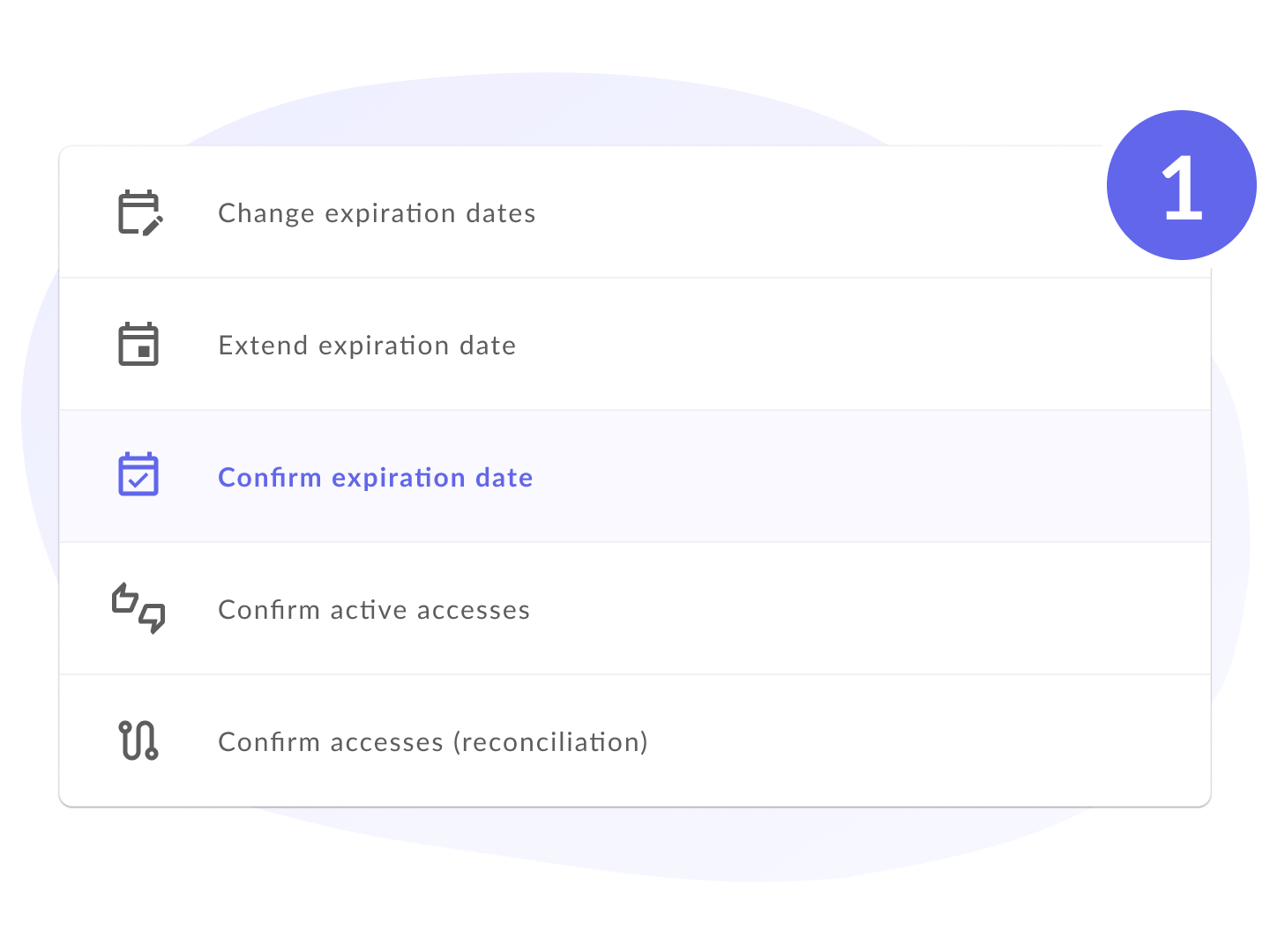Image resolution: width=1270 pixels, height=952 pixels.
Task: Click the word "(reconciliation)" in last item
Action: point(551,742)
